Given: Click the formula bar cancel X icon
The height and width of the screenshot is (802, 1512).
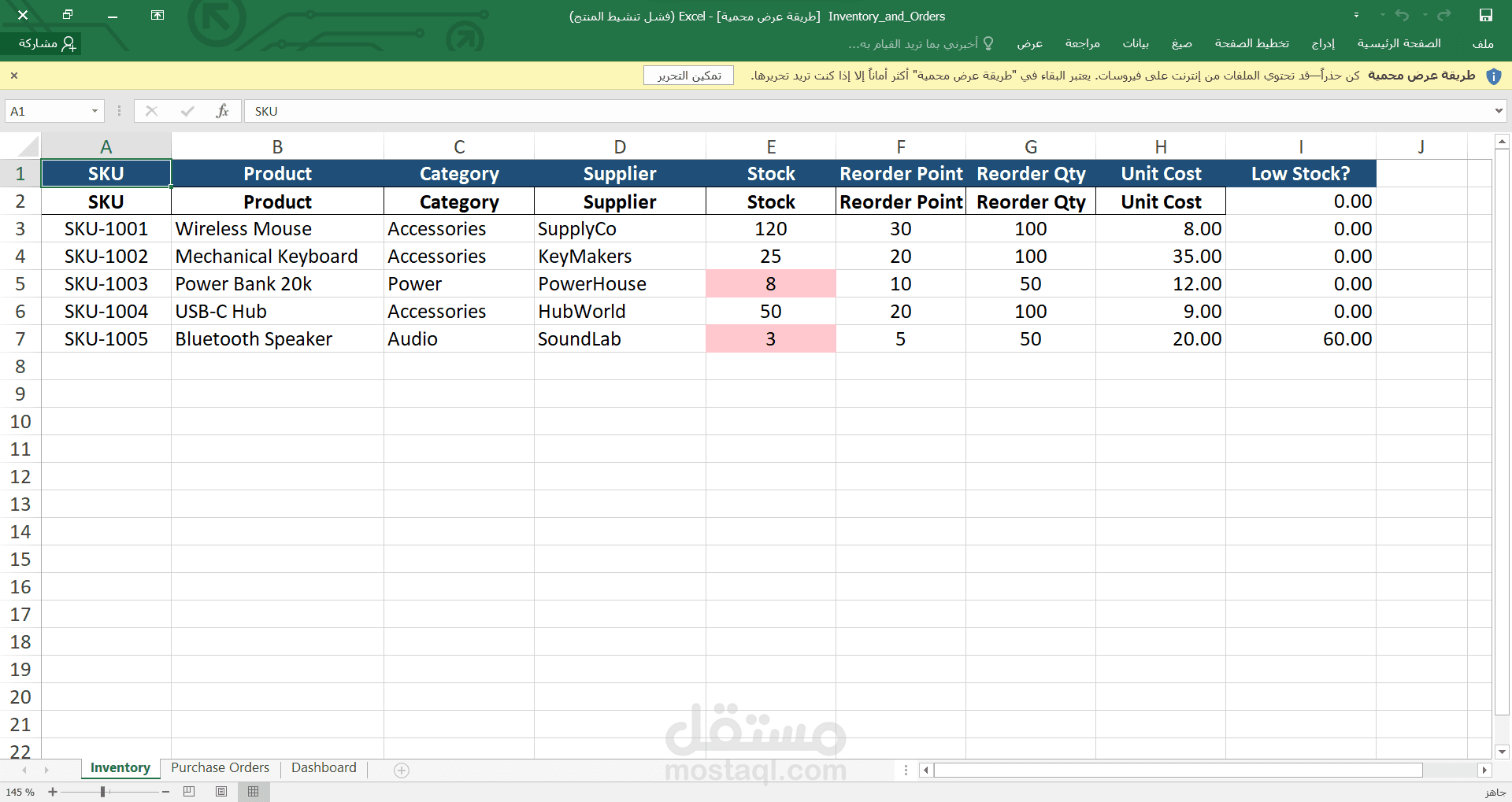Looking at the screenshot, I should point(151,111).
